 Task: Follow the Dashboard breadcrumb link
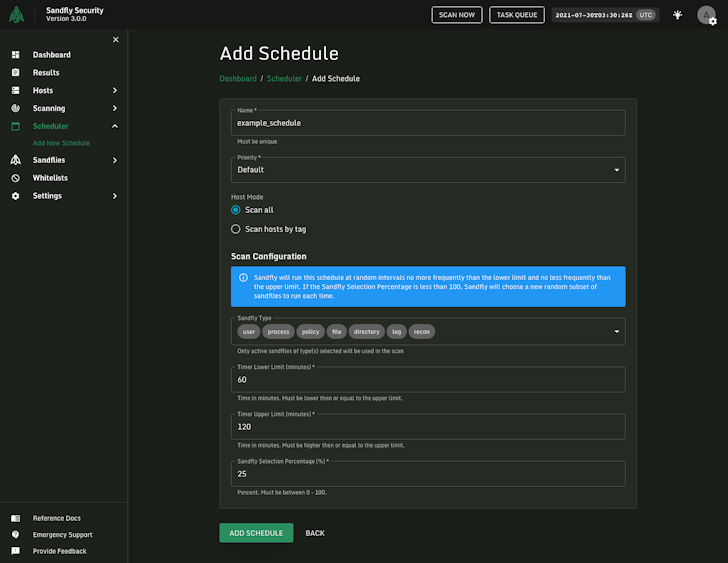tap(238, 78)
